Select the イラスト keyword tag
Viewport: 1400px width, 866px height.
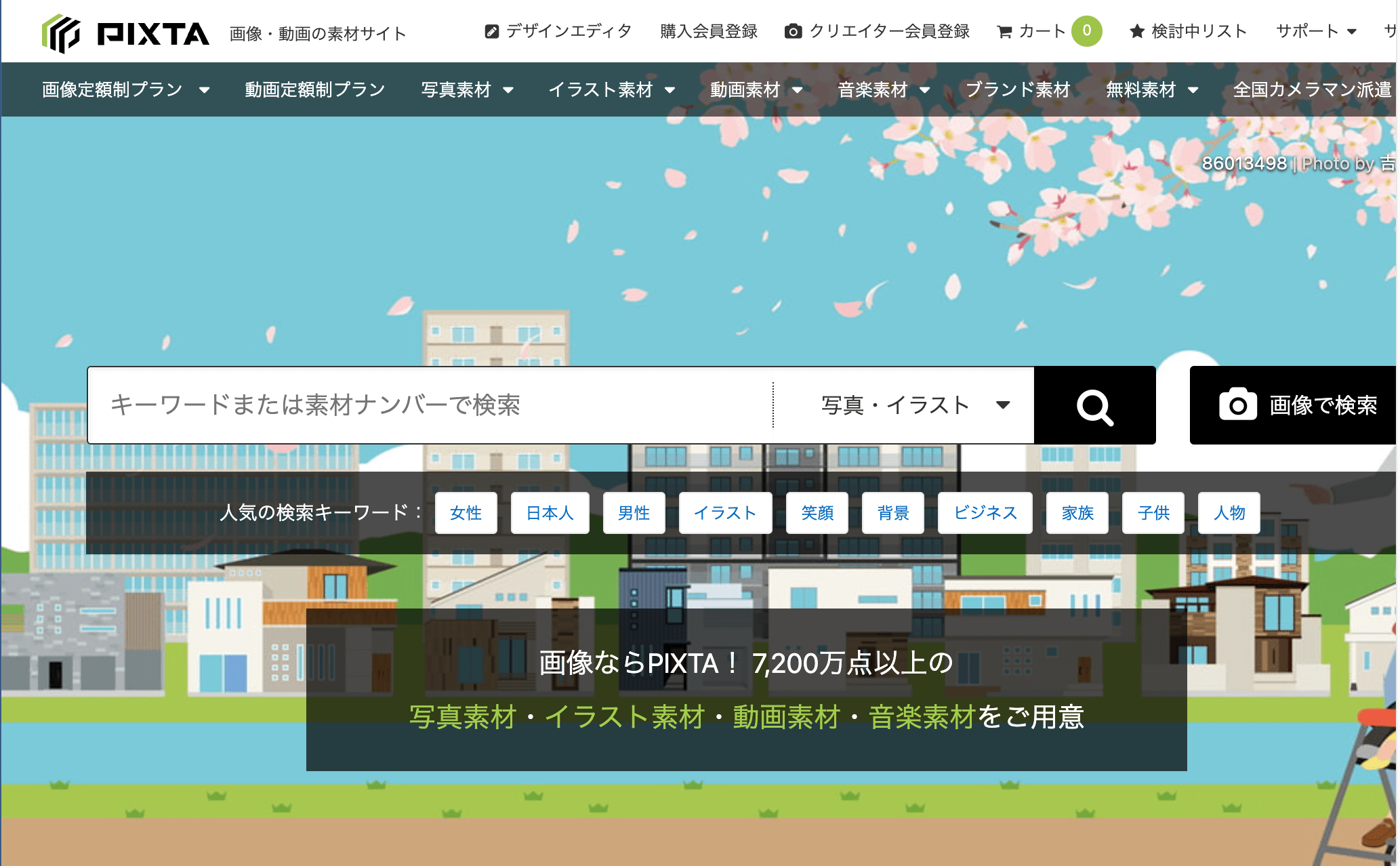(x=726, y=513)
